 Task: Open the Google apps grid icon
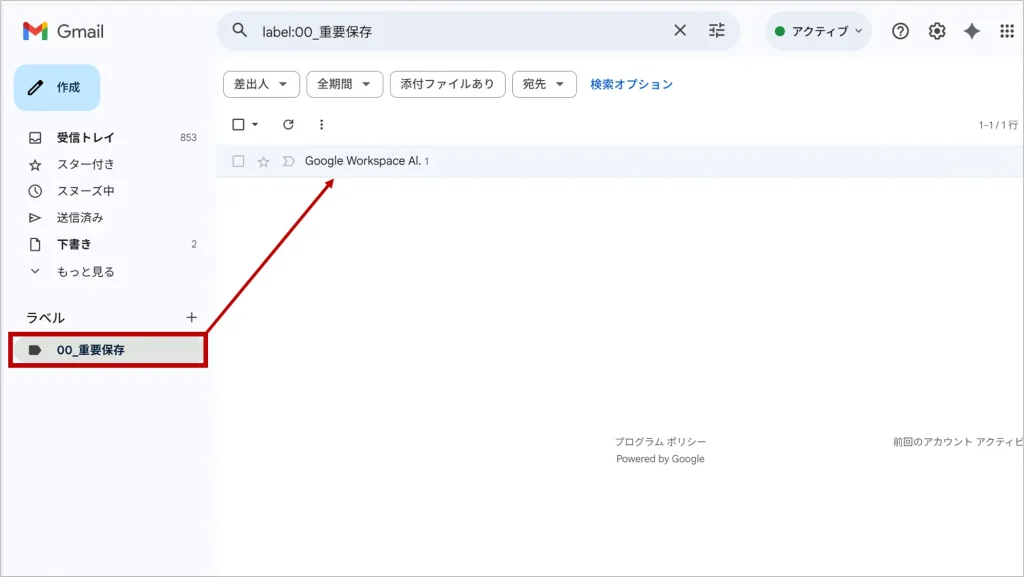[1007, 31]
